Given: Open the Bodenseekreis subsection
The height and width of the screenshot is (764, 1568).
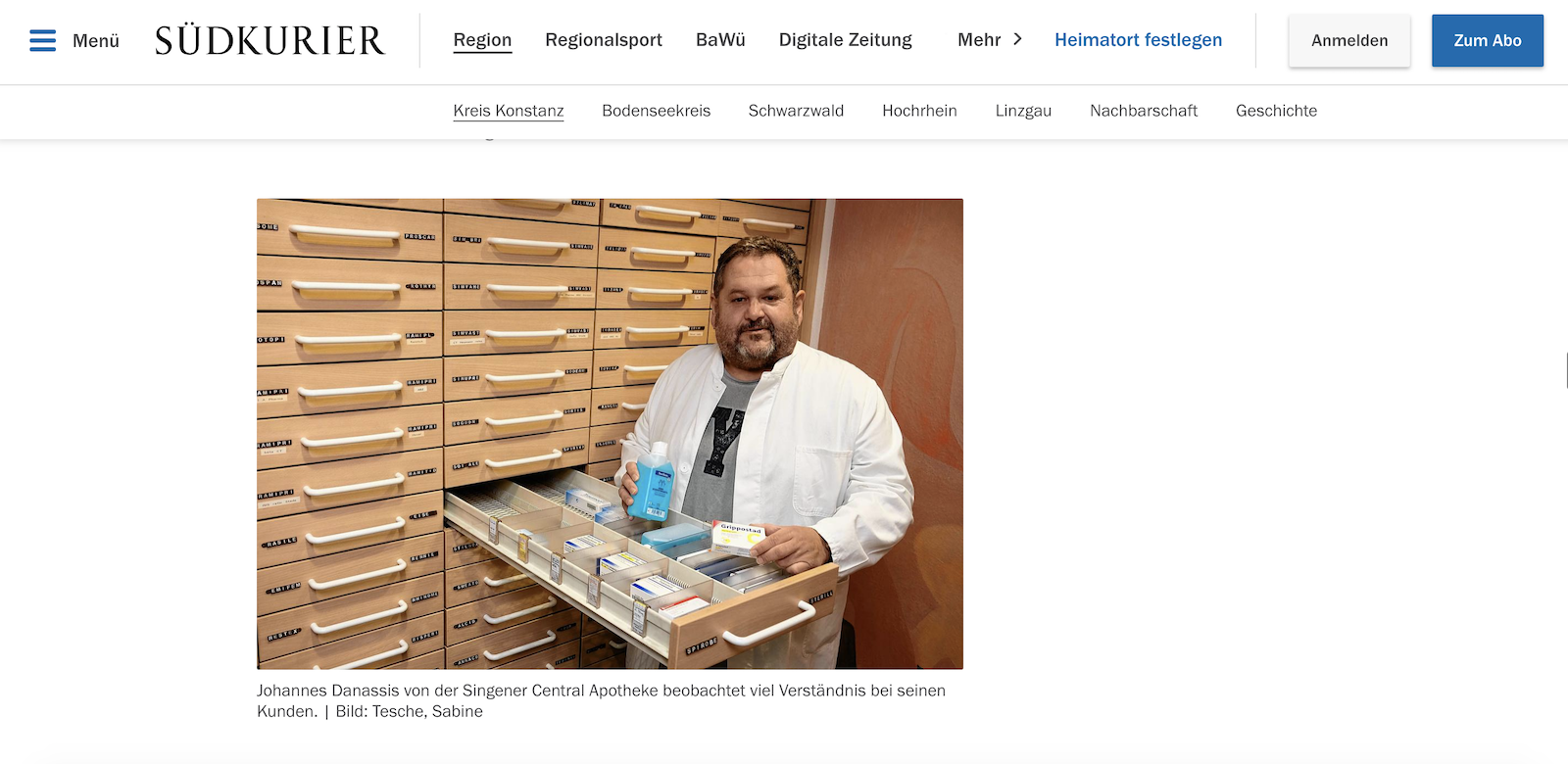Looking at the screenshot, I should click(x=657, y=111).
